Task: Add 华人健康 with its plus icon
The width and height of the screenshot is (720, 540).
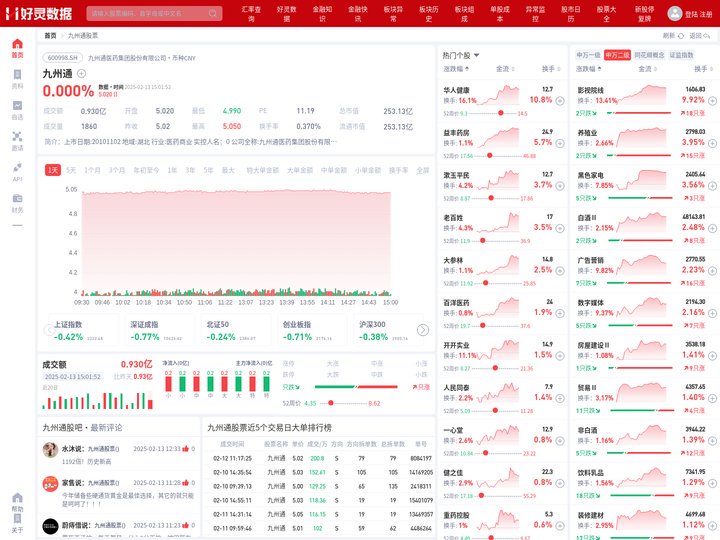Action: [560, 101]
